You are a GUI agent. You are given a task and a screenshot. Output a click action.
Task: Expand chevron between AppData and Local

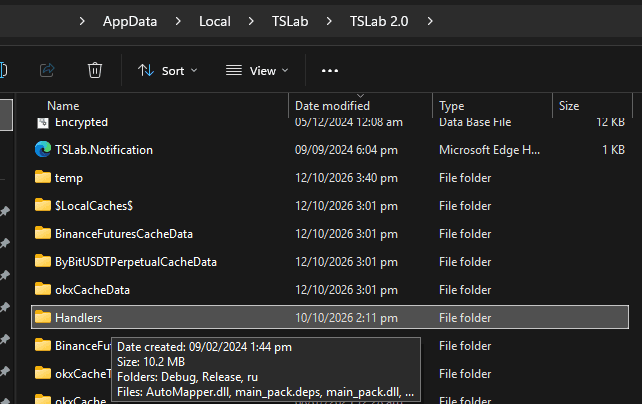178,21
